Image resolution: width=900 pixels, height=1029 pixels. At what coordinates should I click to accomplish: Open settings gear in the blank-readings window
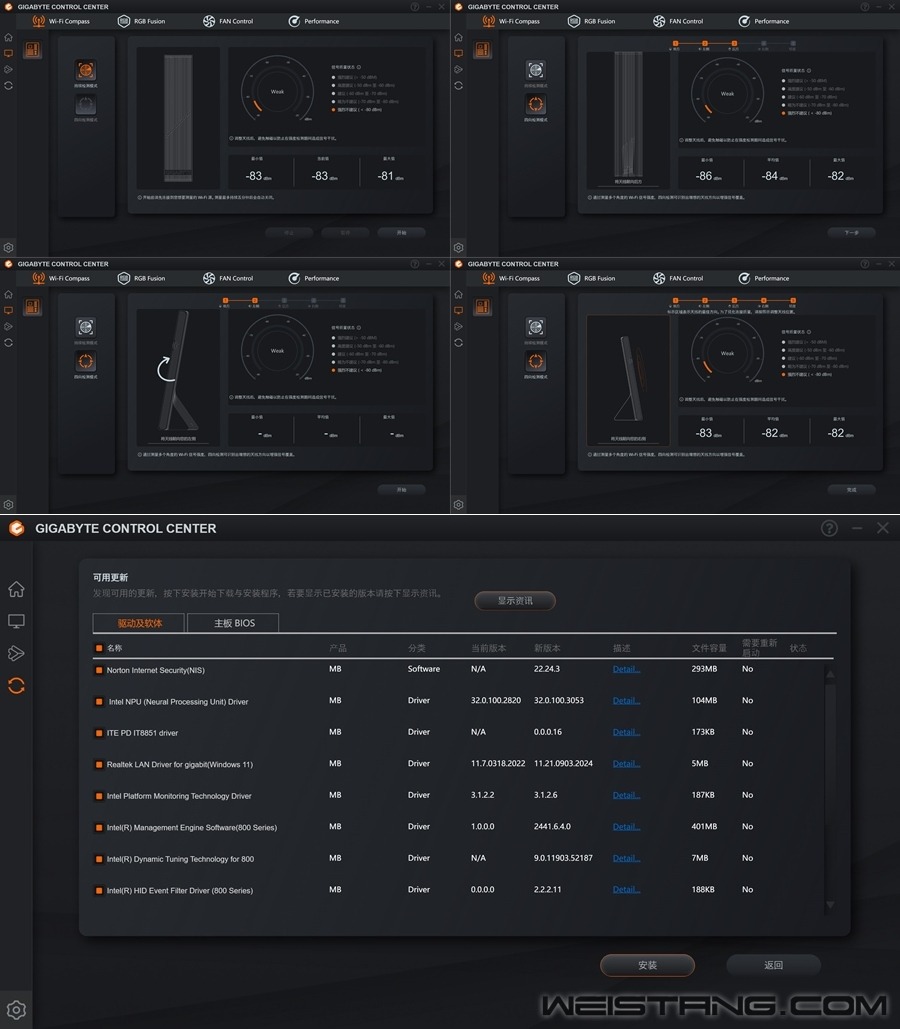coord(9,505)
